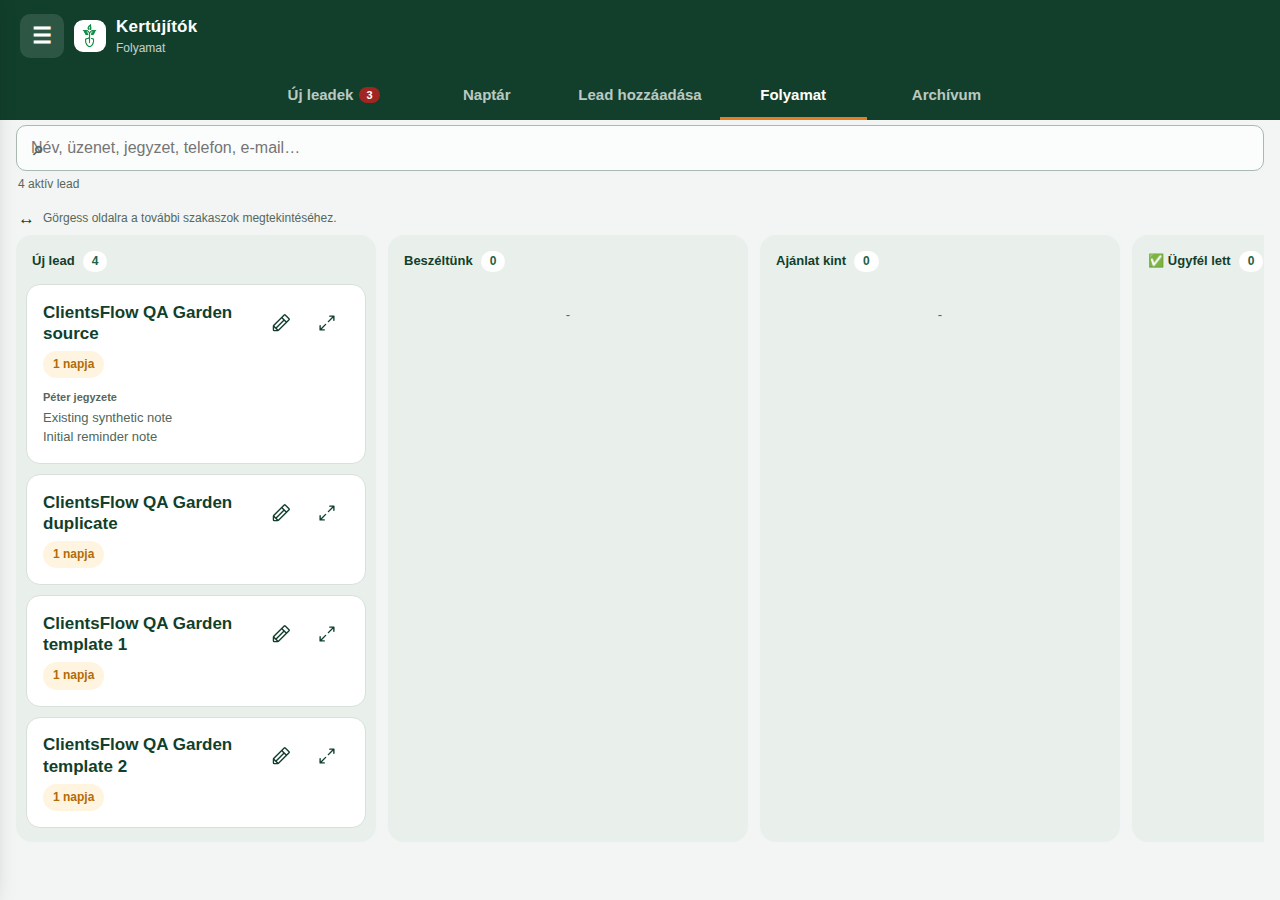Click the Beszéltünk column header
1280x900 pixels.
tap(438, 261)
